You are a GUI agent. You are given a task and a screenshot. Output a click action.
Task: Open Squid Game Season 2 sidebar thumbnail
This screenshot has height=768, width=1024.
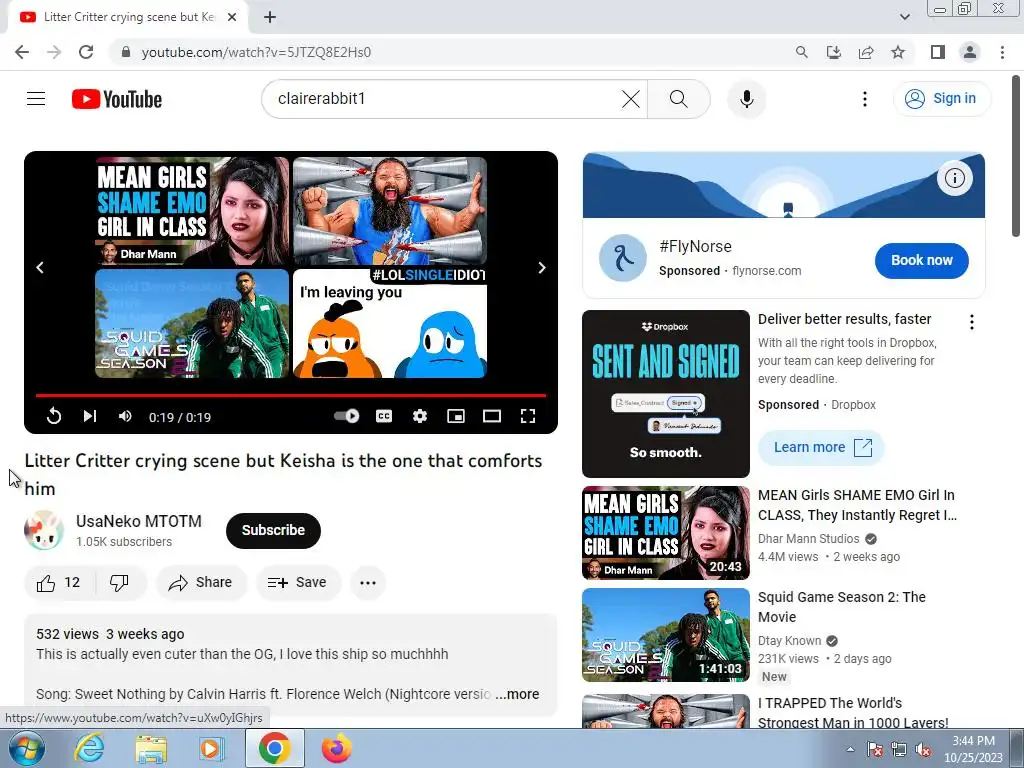[665, 635]
